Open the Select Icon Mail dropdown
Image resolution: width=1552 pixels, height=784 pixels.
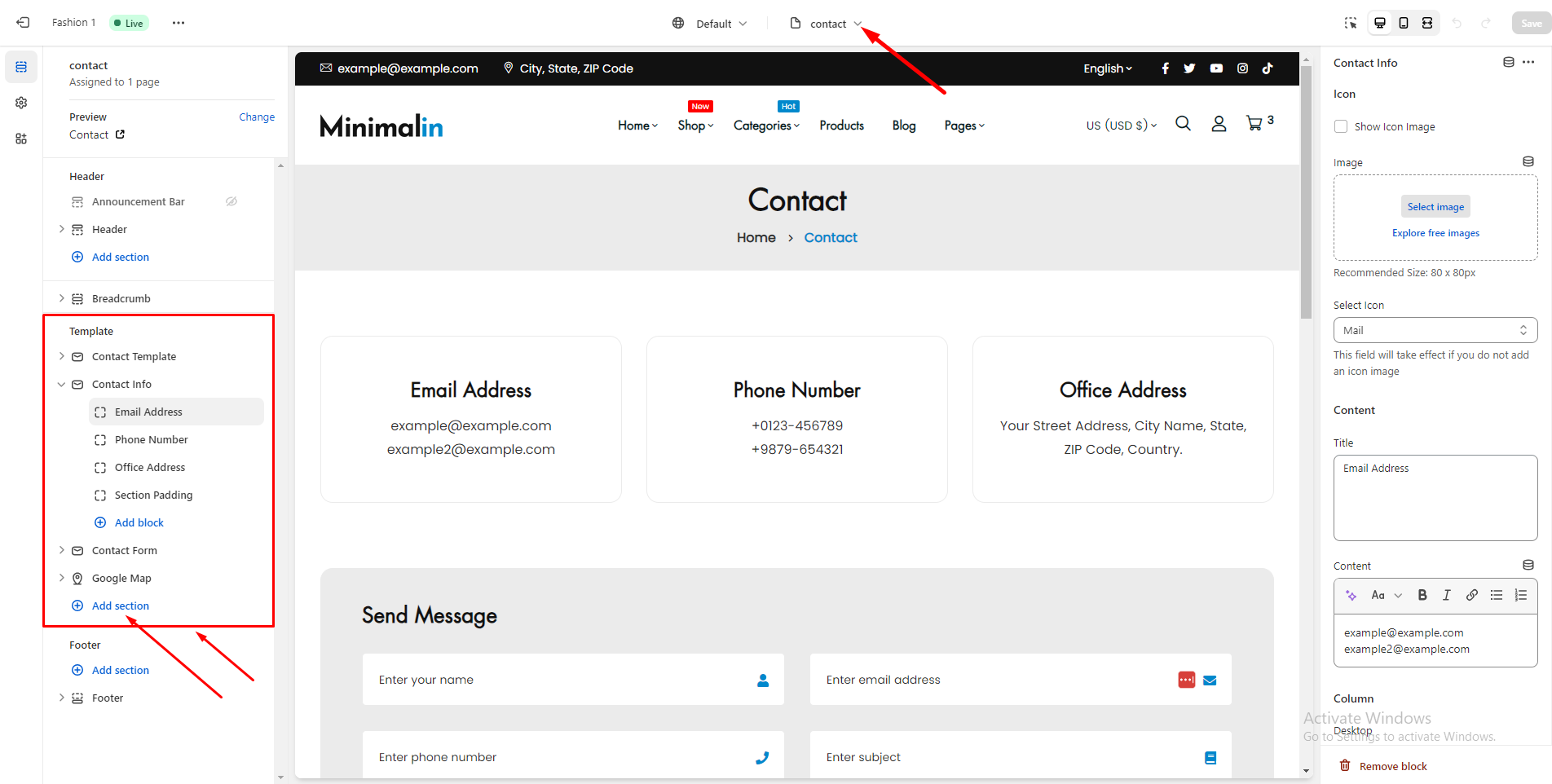1435,330
